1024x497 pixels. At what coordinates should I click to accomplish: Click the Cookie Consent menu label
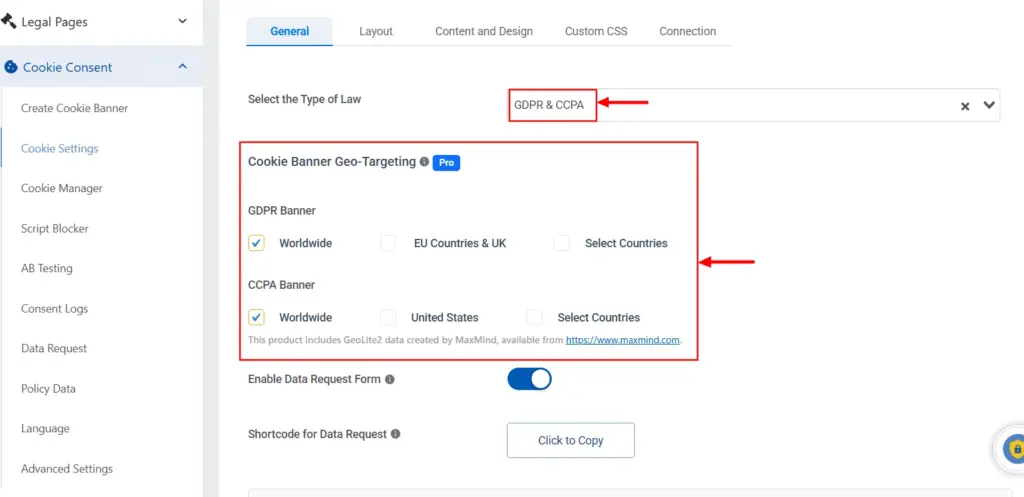click(67, 67)
